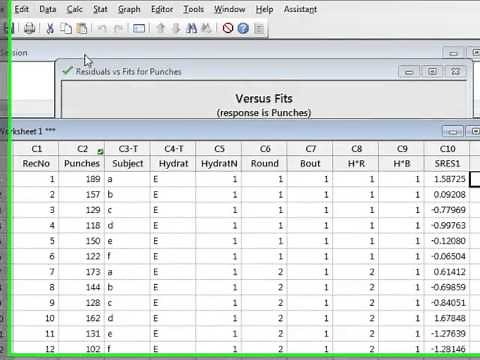This screenshot has width=480, height=360.
Task: Select the C7 column header
Action: point(310,149)
